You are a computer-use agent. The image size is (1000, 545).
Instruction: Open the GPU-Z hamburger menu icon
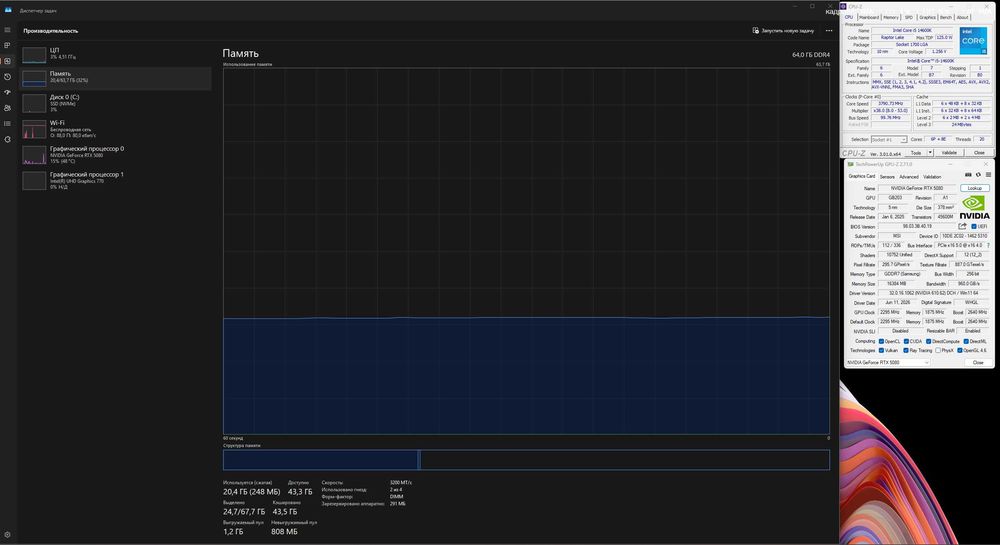pyautogui.click(x=989, y=175)
